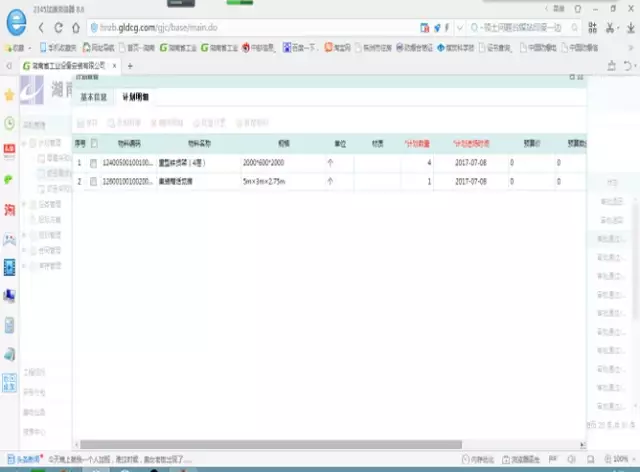Switch to the 基本信息 tab
This screenshot has width=640, height=472.
click(93, 98)
